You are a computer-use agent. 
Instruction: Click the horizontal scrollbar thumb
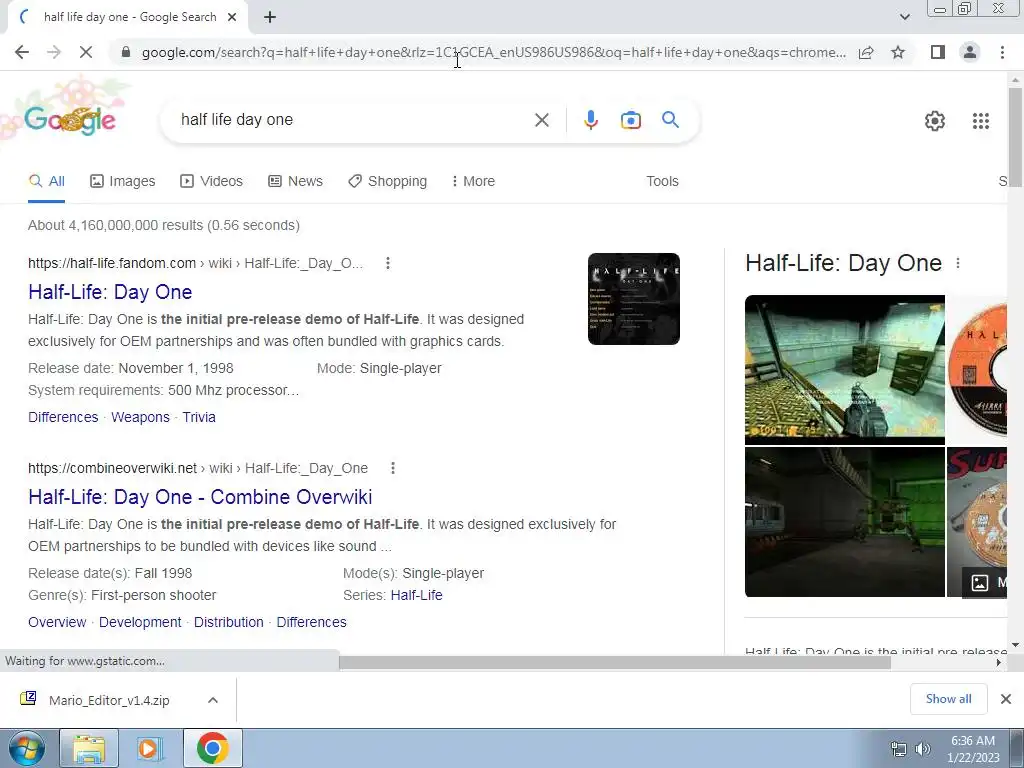pyautogui.click(x=615, y=663)
